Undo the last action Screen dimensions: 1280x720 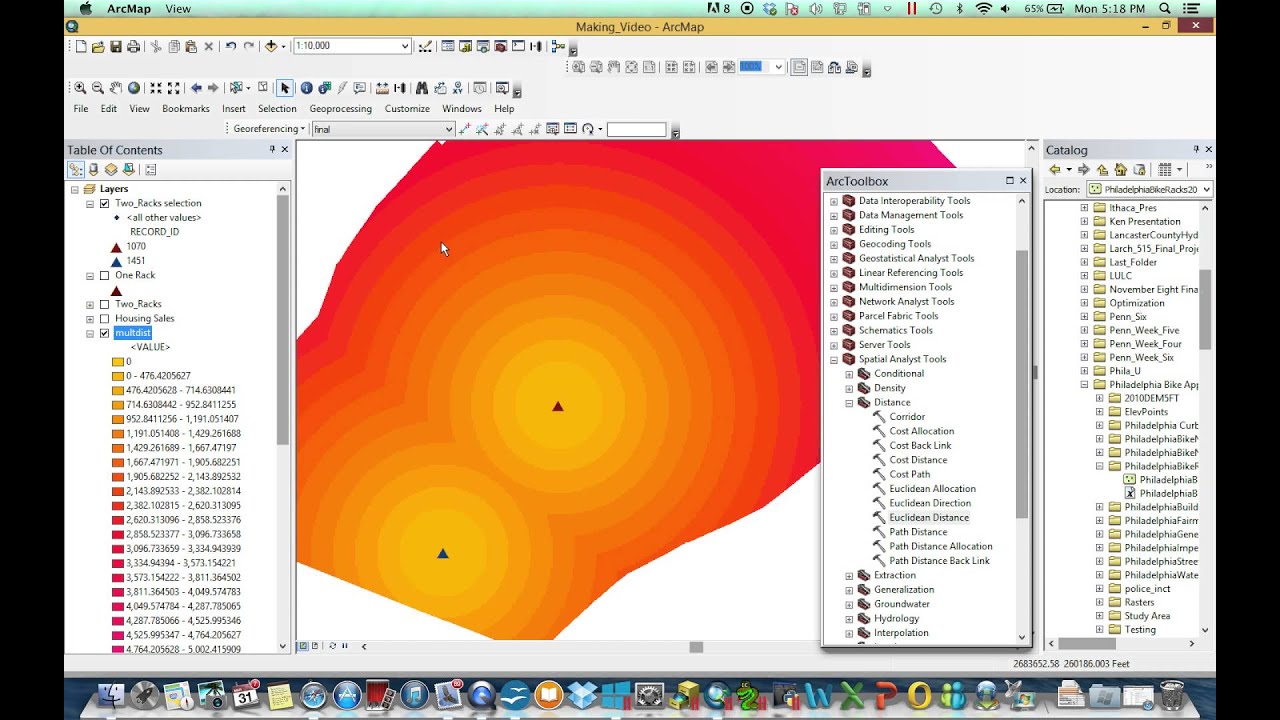231,46
